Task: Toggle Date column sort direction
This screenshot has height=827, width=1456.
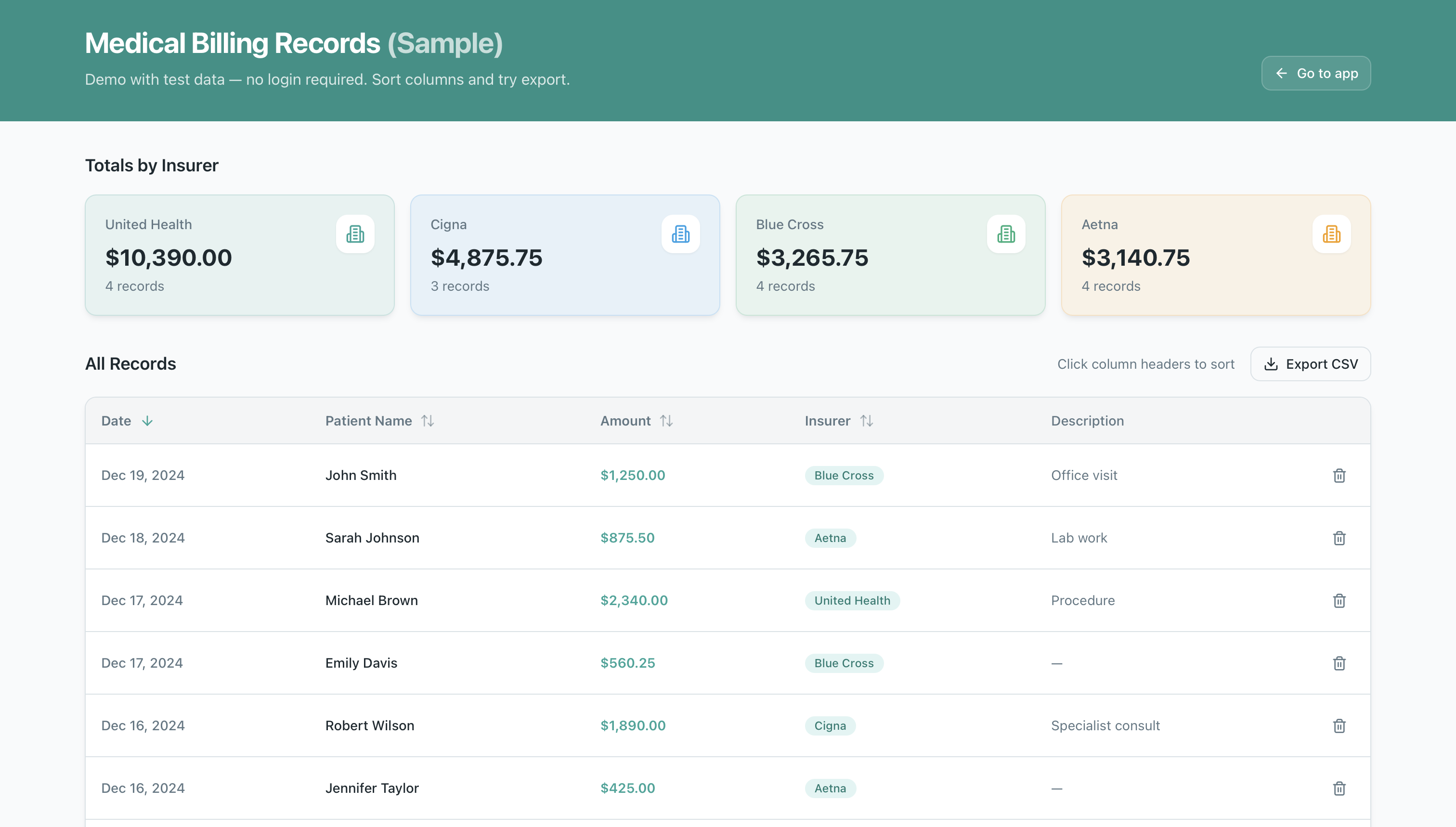Action: (x=126, y=420)
